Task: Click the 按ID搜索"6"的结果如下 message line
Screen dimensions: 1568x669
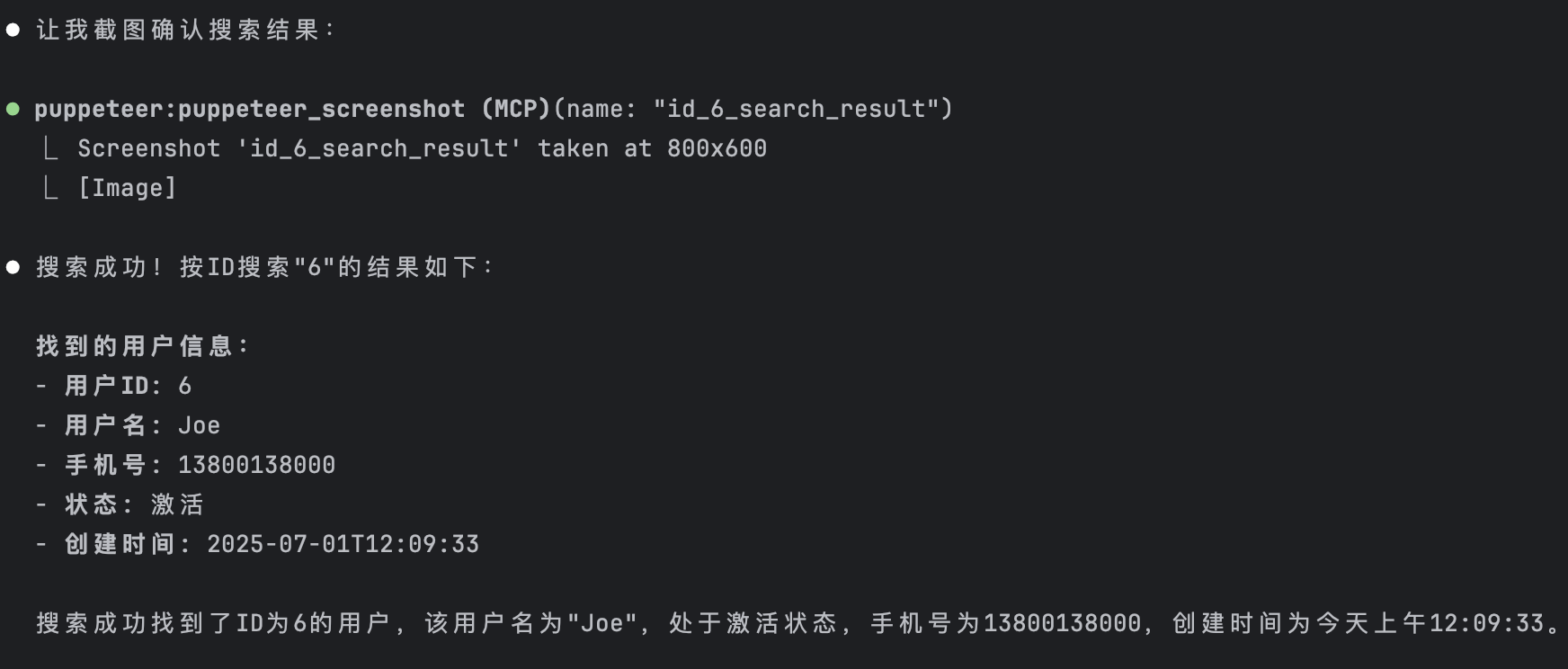Action: pyautogui.click(x=336, y=268)
